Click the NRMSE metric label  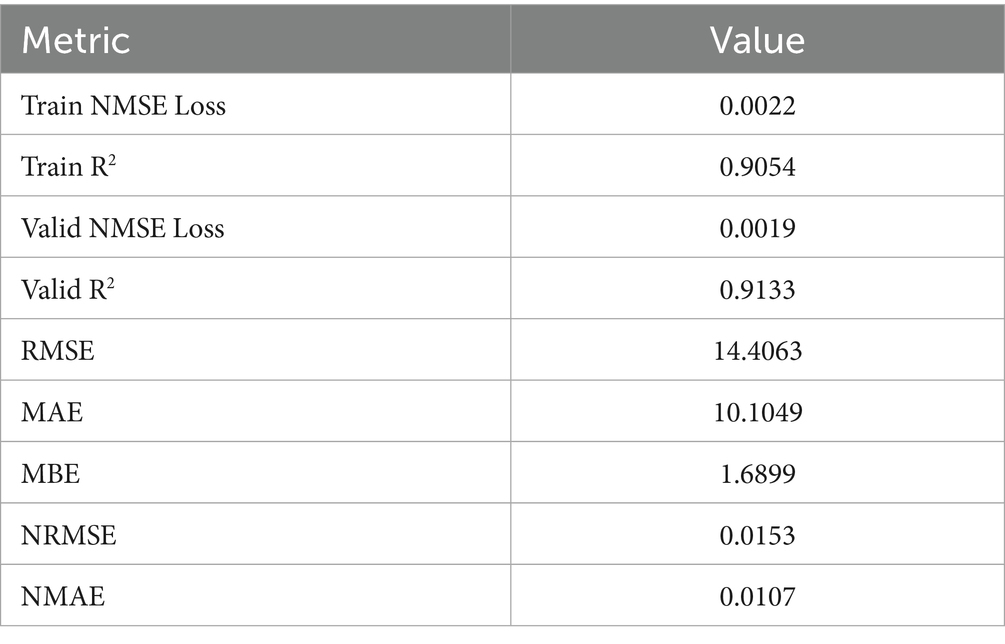(69, 535)
